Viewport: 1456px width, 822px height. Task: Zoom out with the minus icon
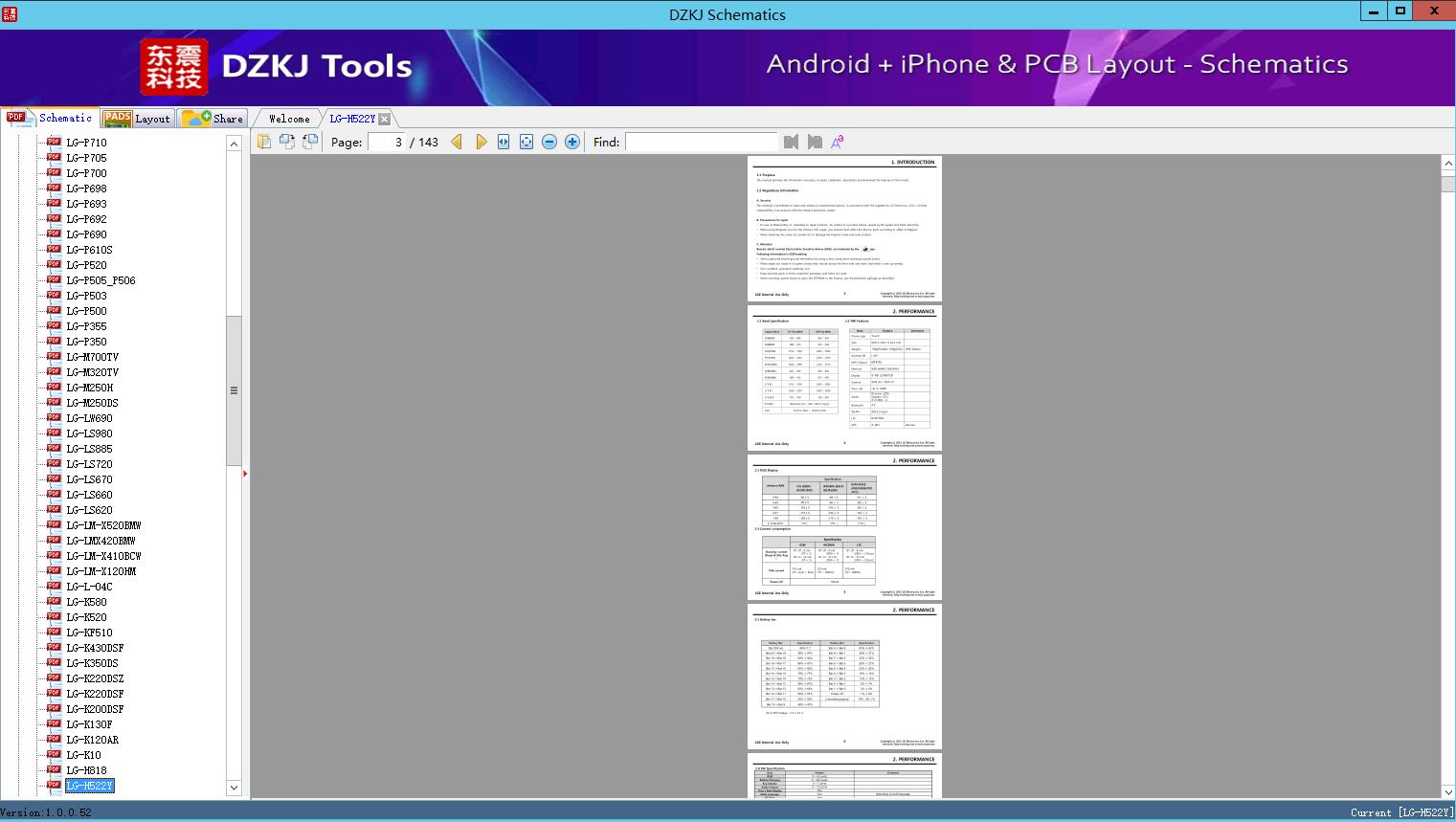click(549, 142)
